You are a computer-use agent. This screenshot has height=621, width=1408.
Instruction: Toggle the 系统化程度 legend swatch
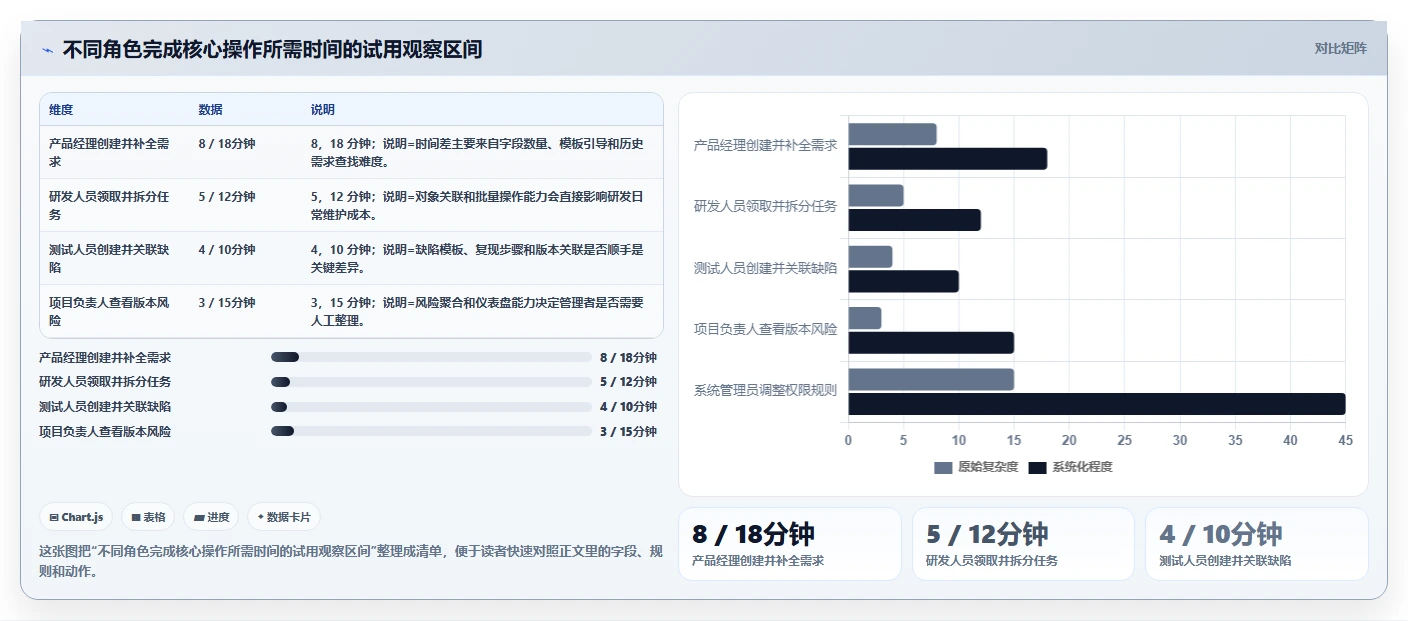pyautogui.click(x=1038, y=467)
